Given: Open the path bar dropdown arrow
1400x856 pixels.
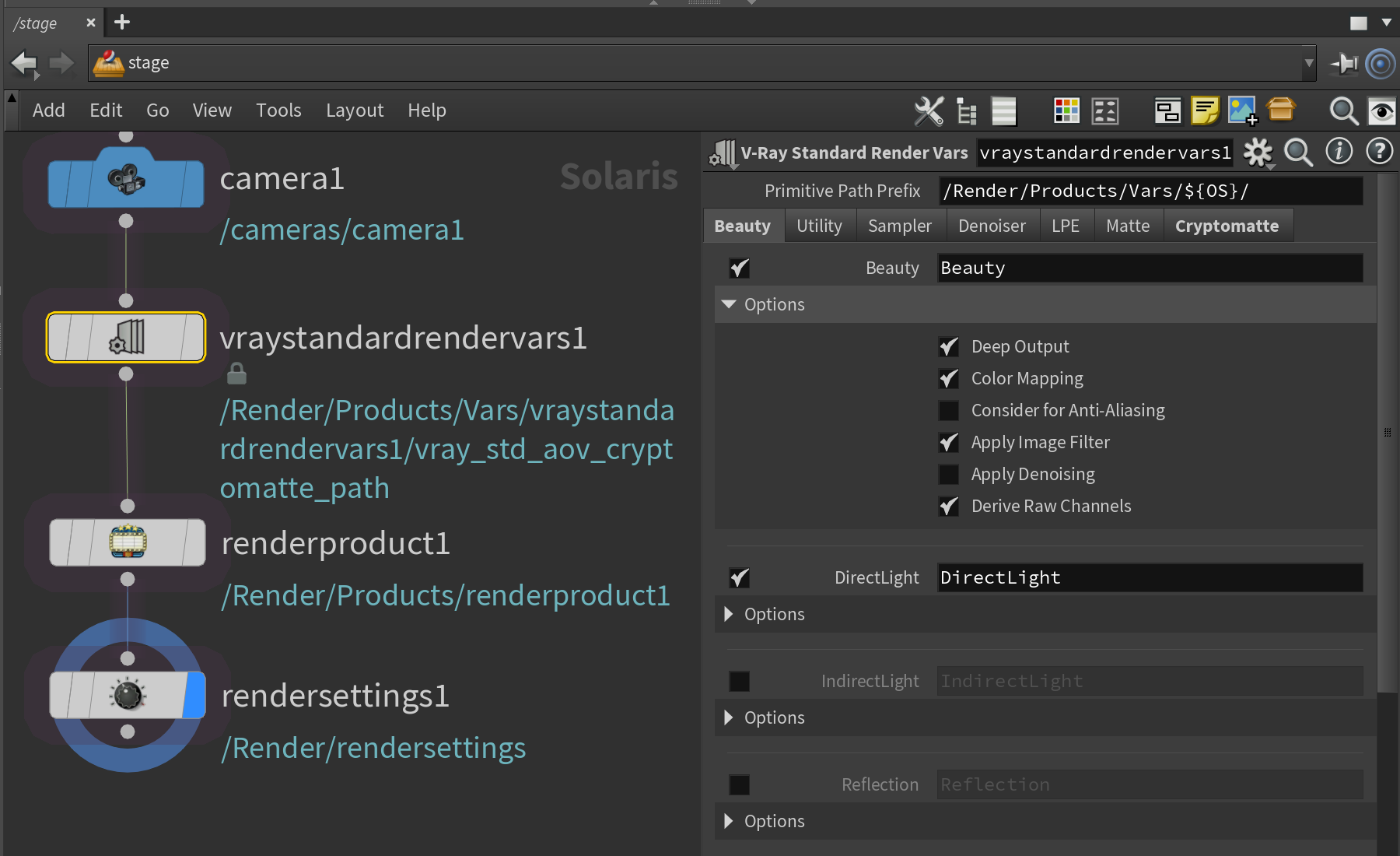Looking at the screenshot, I should tap(1309, 63).
